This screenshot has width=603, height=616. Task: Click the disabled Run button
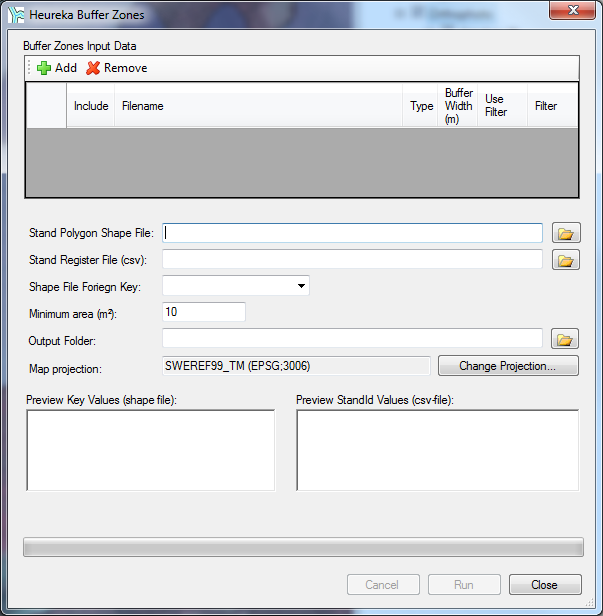point(464,585)
